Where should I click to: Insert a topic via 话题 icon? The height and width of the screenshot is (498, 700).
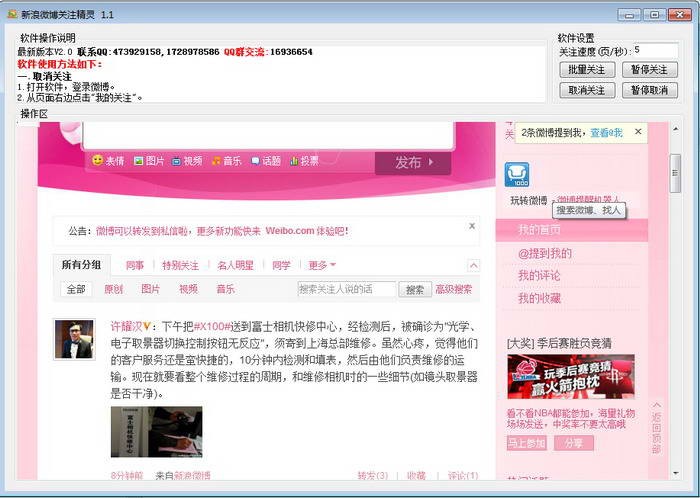266,161
